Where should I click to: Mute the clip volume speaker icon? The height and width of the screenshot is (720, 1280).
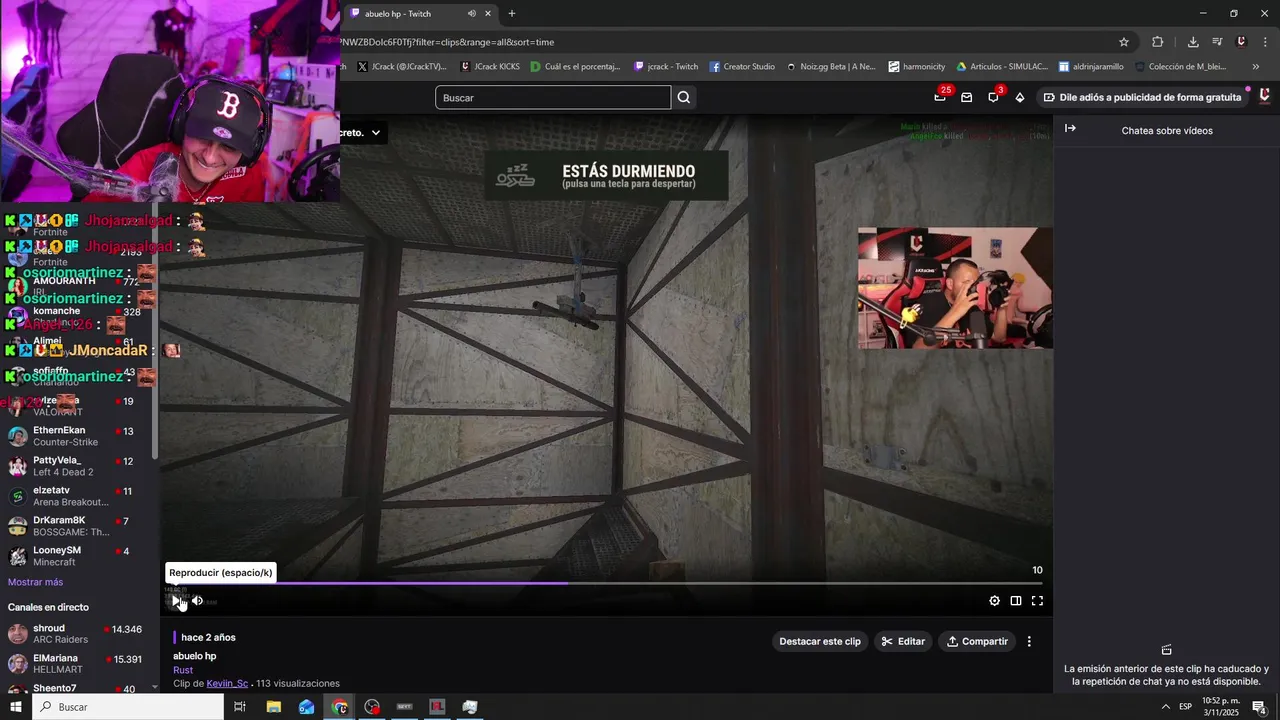(197, 601)
